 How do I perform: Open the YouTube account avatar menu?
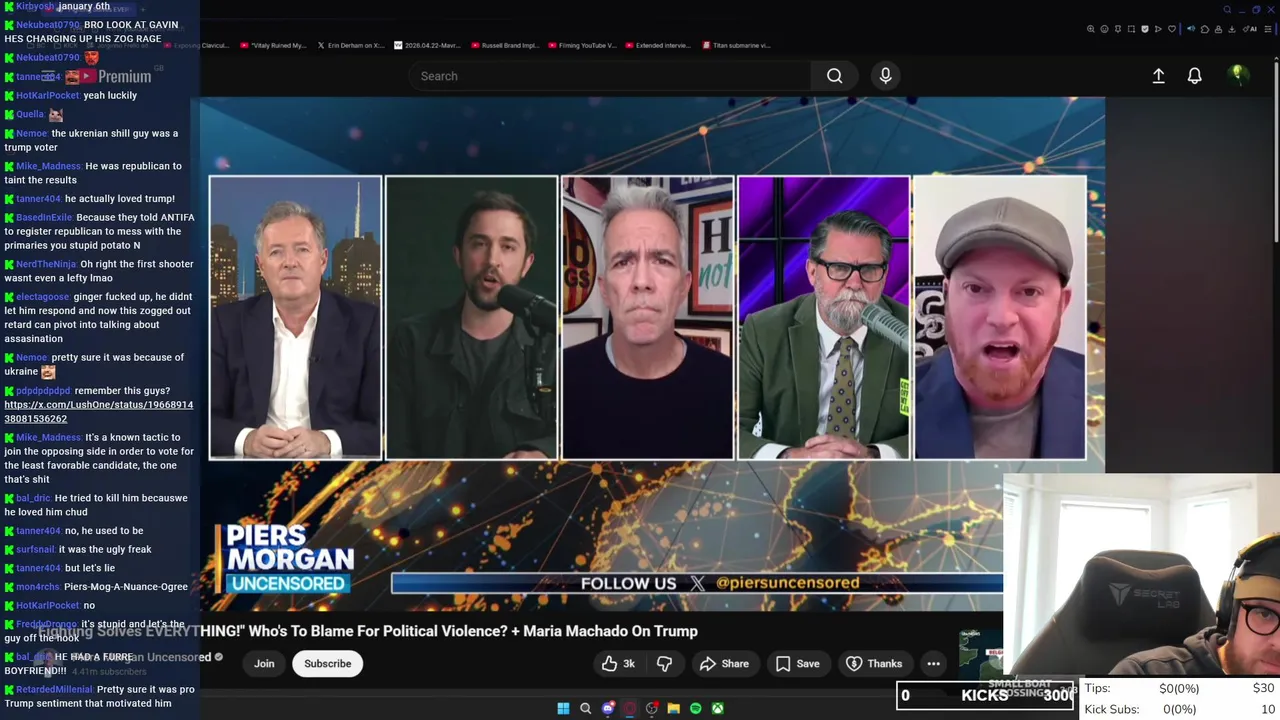coord(1238,75)
